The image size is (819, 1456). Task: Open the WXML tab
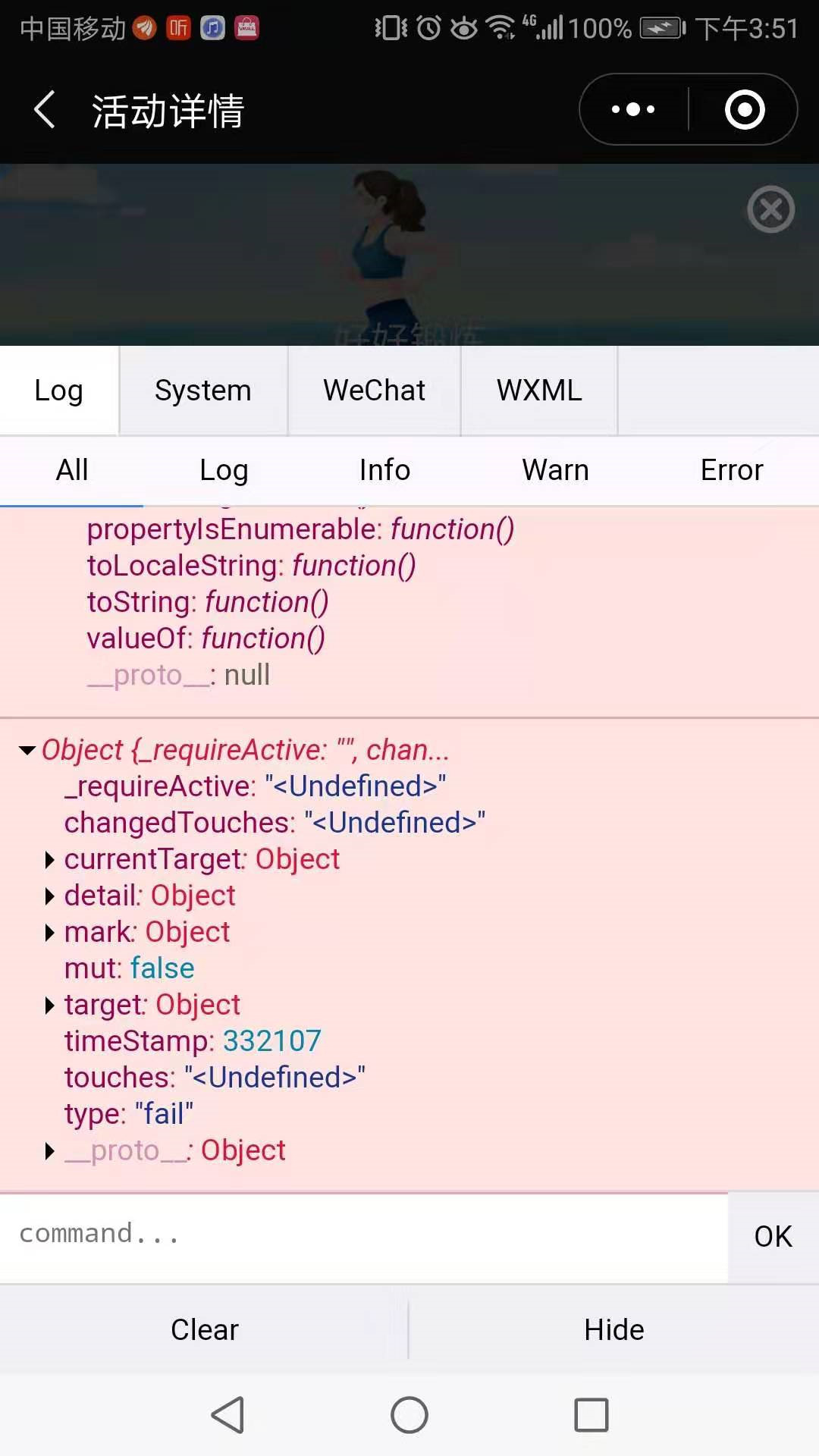click(539, 391)
